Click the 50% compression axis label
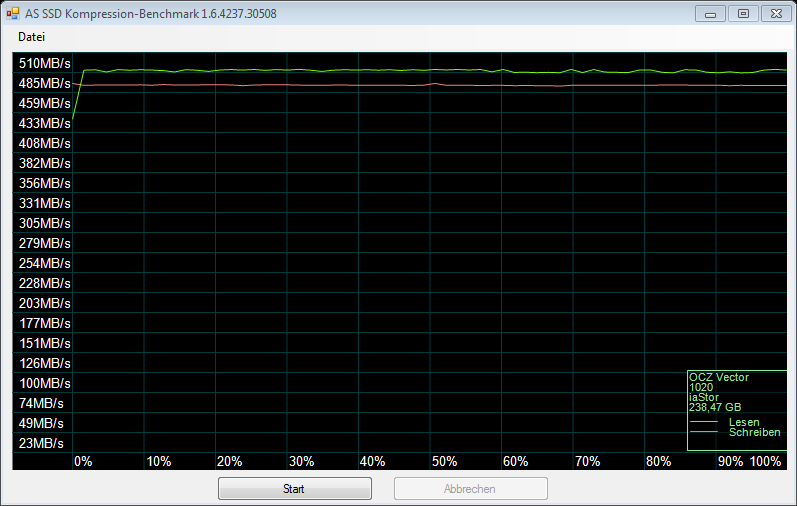Viewport: 797px width, 506px height. click(444, 462)
